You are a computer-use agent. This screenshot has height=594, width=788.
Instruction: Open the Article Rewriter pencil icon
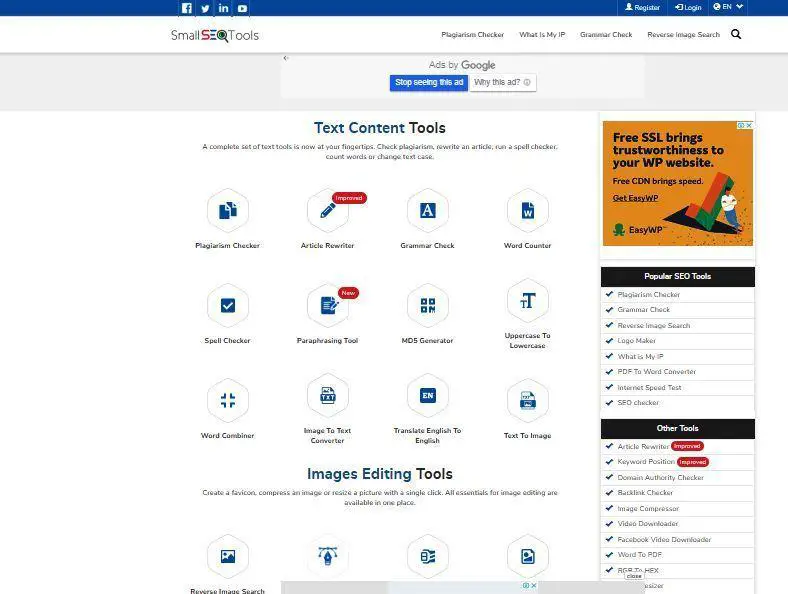pos(328,210)
